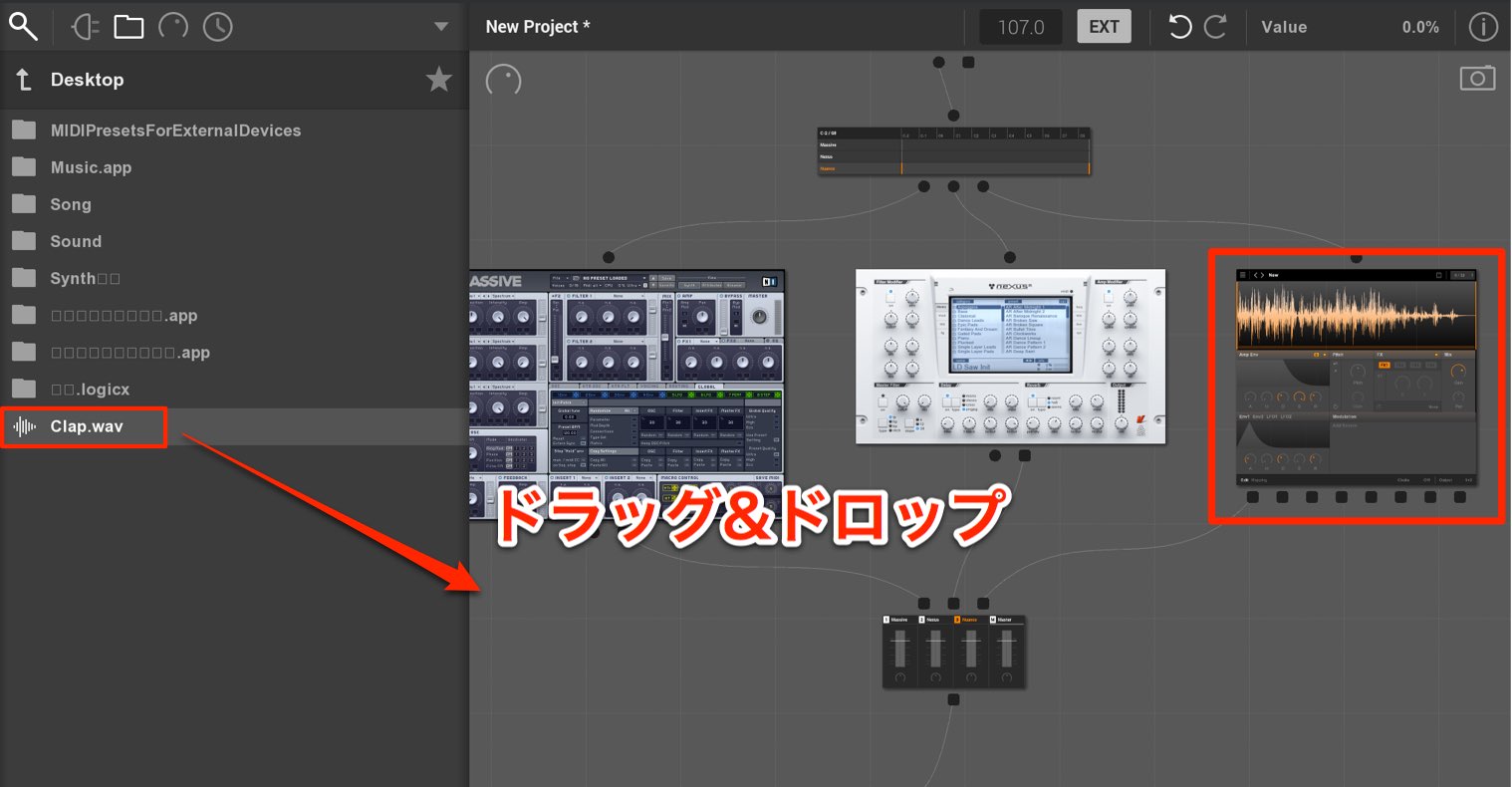Open the macro knob browser icon
This screenshot has height=787, width=1512.
[173, 27]
